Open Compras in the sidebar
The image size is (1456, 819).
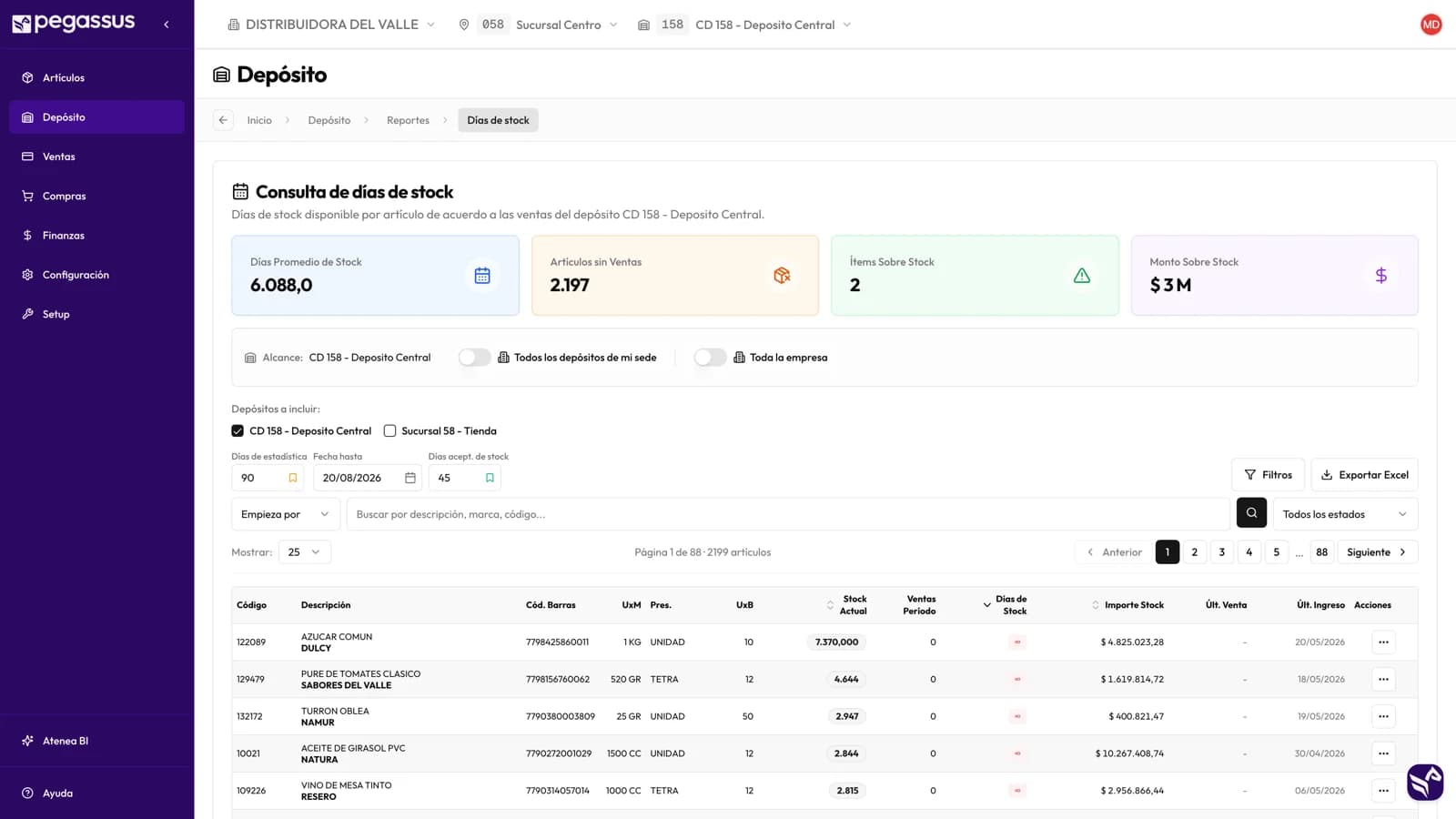click(96, 196)
